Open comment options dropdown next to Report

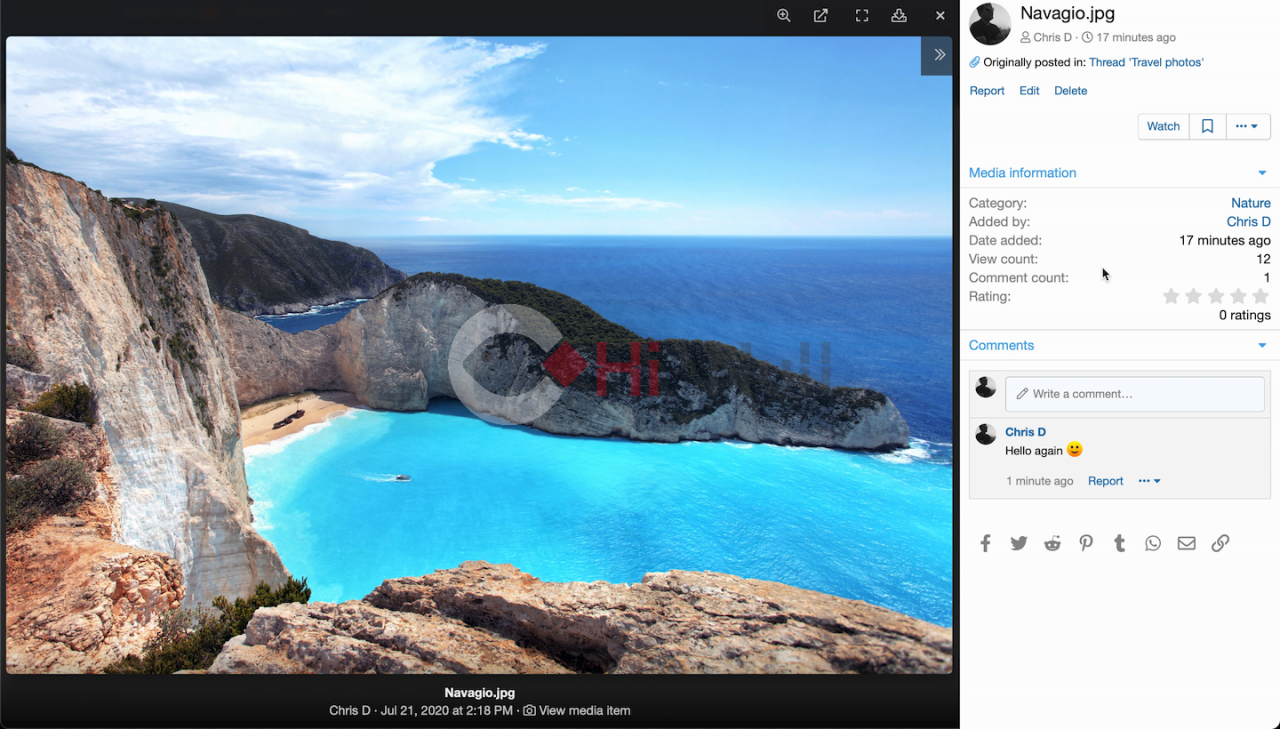tap(1149, 481)
